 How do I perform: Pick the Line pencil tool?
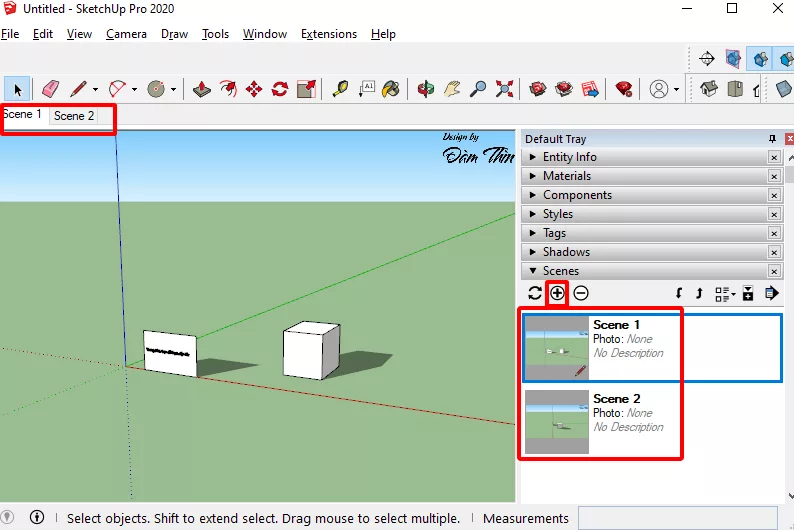click(x=78, y=90)
